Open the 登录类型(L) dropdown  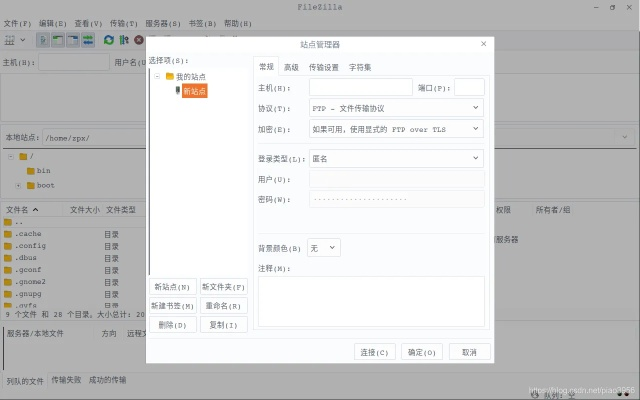point(396,158)
